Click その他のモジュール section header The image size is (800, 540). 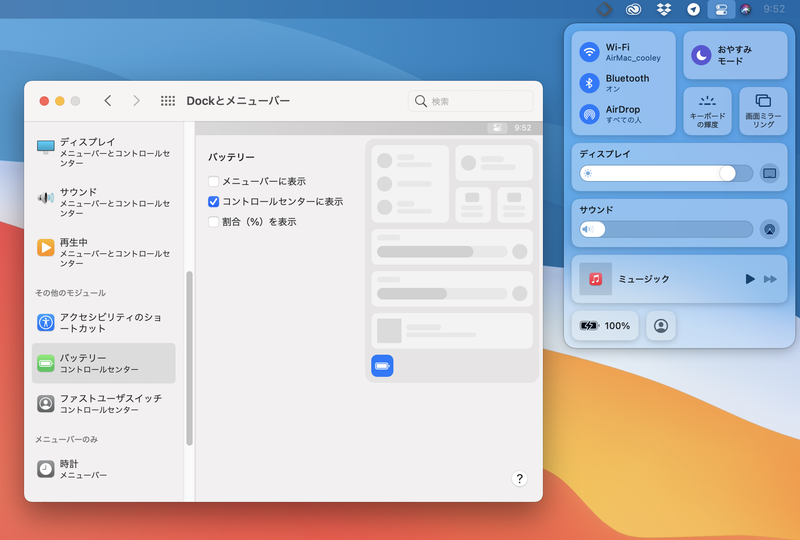pos(70,293)
